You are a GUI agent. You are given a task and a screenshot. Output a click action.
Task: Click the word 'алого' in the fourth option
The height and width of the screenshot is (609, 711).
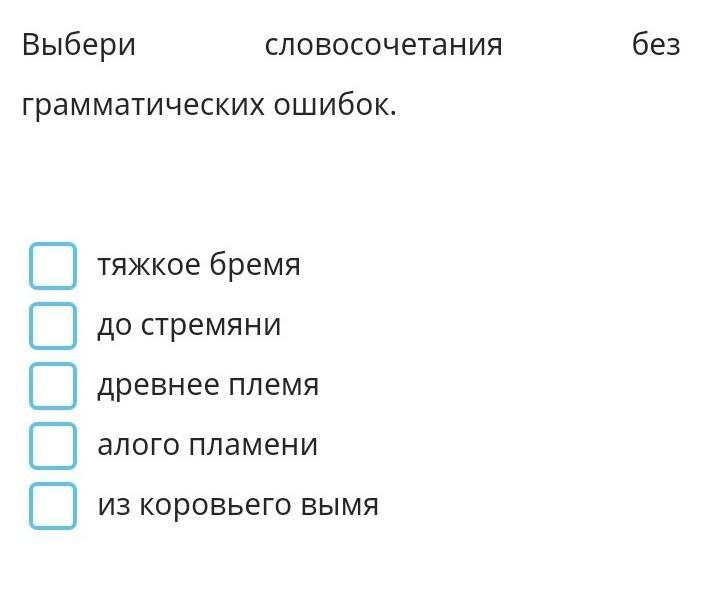[x=138, y=445]
